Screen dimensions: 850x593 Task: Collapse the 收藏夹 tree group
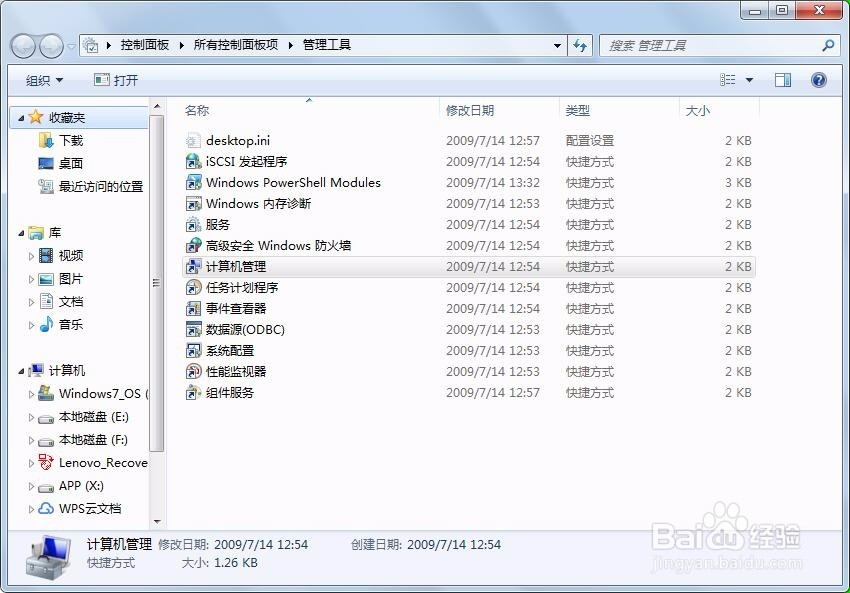pyautogui.click(x=21, y=118)
